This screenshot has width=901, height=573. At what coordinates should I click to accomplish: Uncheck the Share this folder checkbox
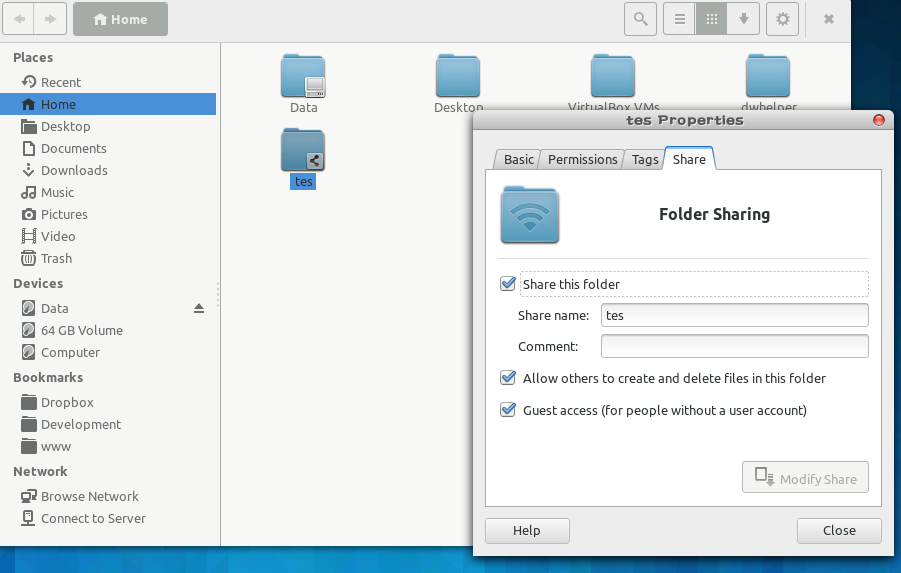click(508, 284)
